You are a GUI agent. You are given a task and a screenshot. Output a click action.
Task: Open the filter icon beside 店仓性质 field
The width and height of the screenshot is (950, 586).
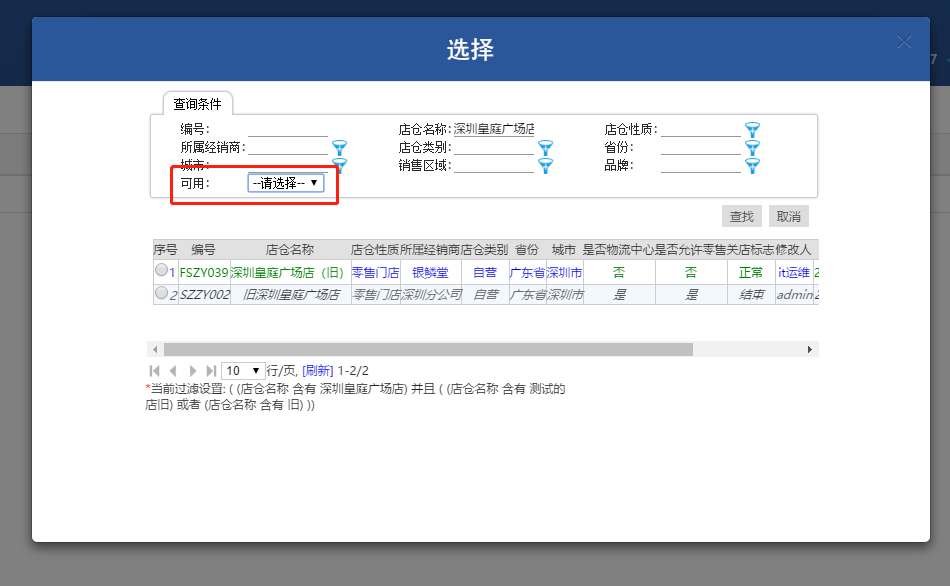(x=751, y=130)
